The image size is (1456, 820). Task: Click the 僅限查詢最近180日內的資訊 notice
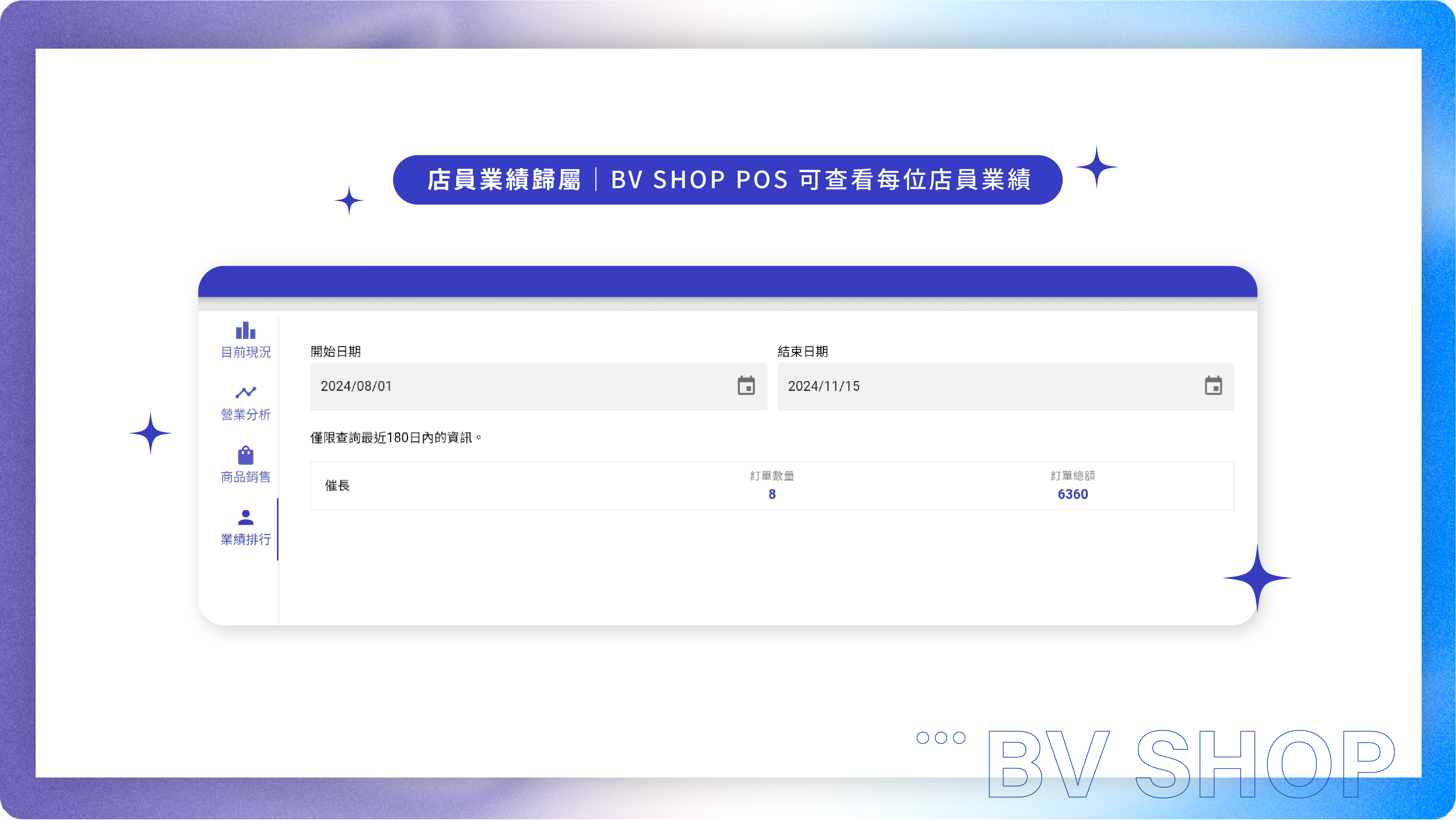(x=396, y=438)
